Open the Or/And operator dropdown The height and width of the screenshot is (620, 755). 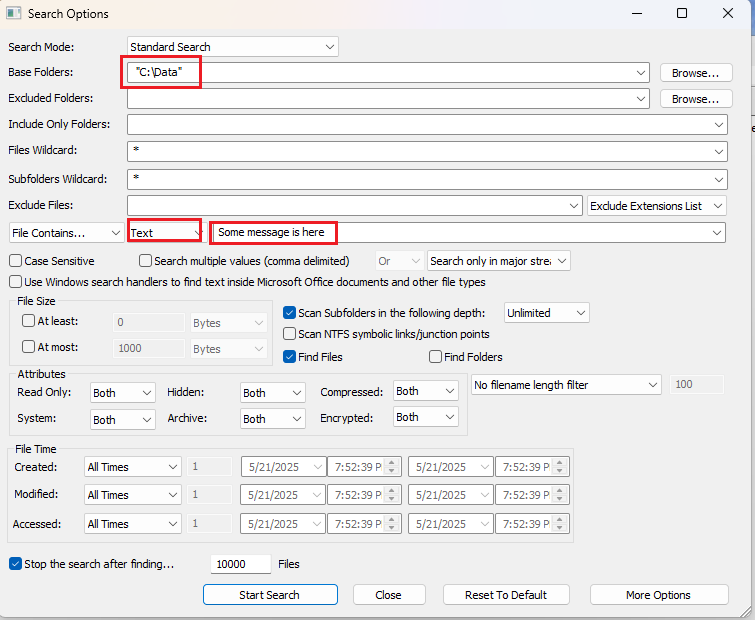[x=400, y=261]
